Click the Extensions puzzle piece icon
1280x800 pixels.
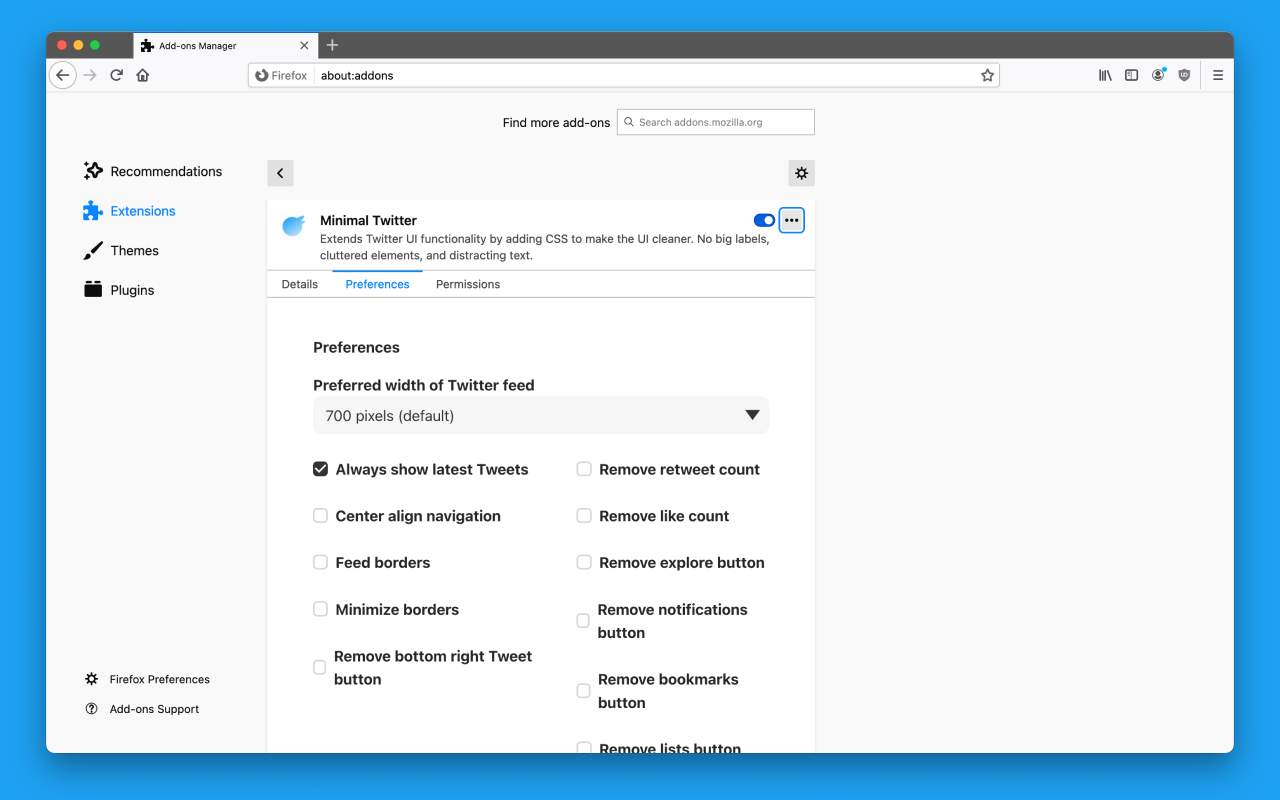(93, 211)
